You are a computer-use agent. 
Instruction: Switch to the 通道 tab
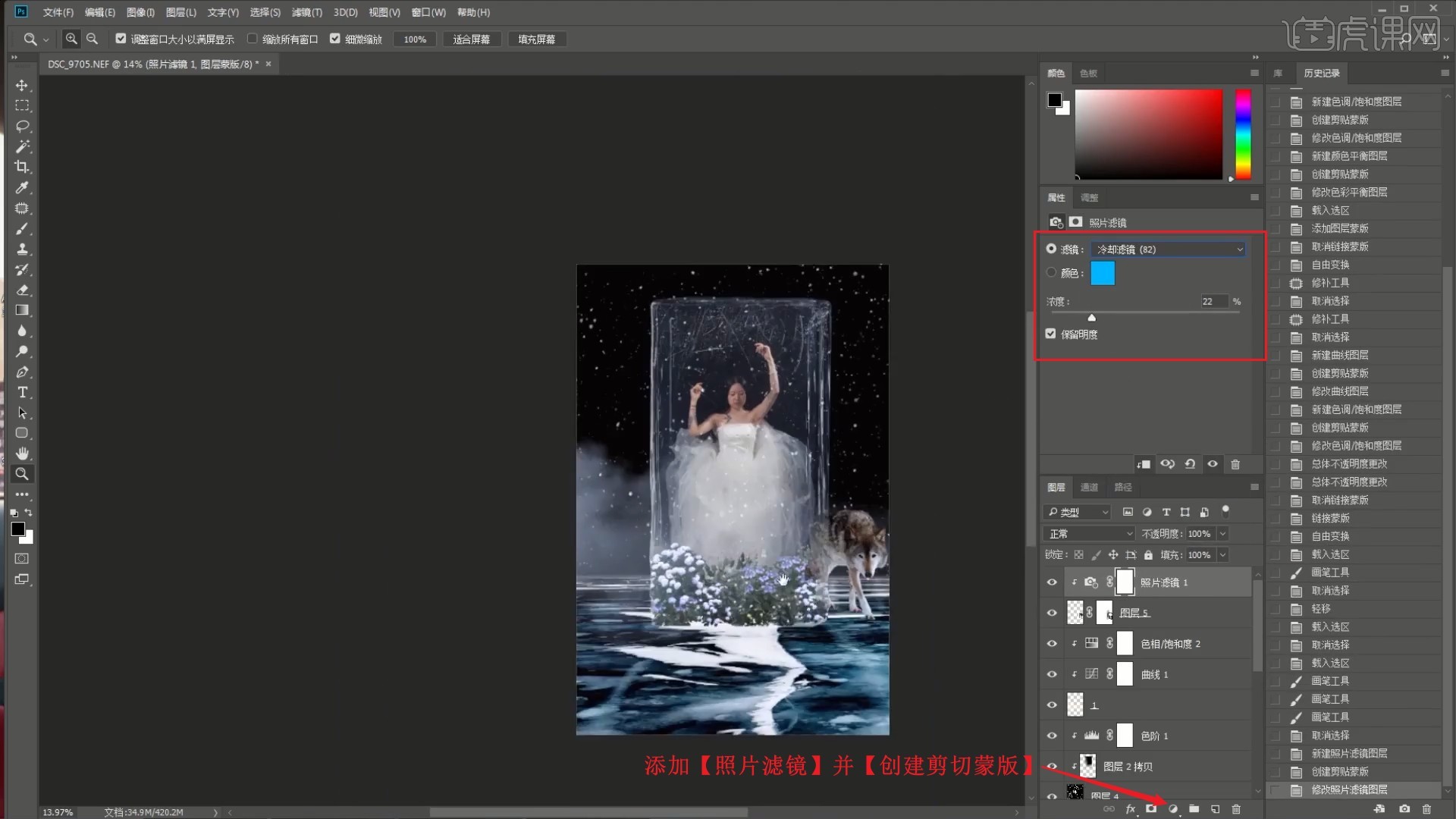tap(1089, 487)
